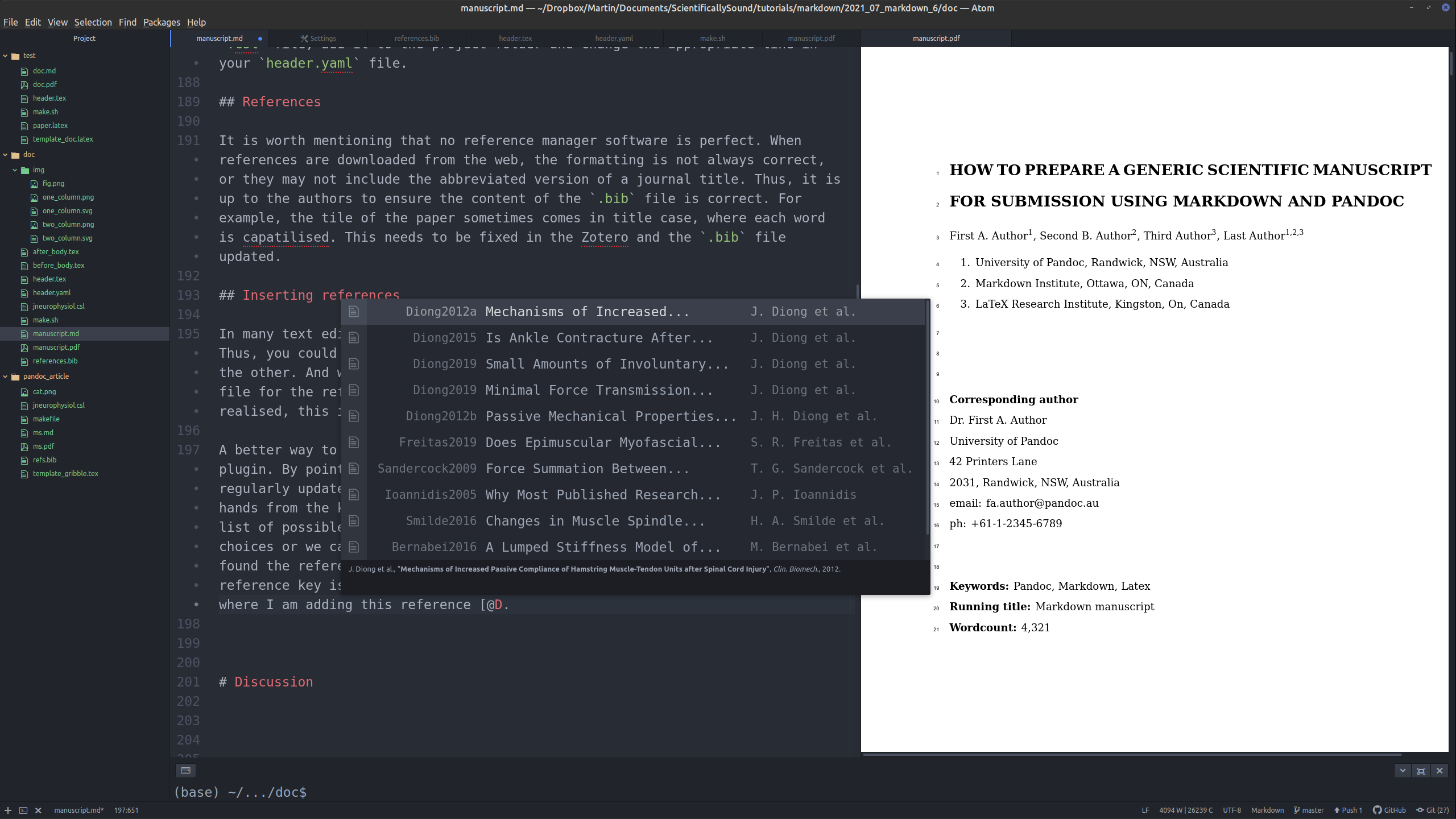Click the new terminal plus icon
The height and width of the screenshot is (819, 1456).
8,810
